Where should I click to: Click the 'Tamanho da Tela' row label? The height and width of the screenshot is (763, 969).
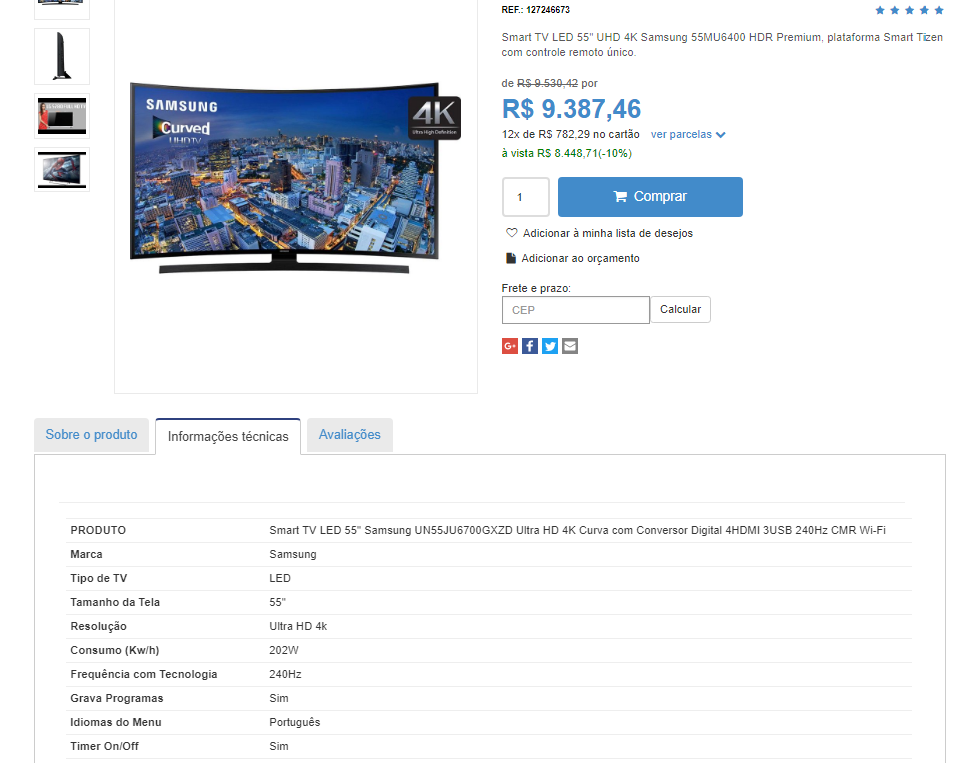point(115,602)
